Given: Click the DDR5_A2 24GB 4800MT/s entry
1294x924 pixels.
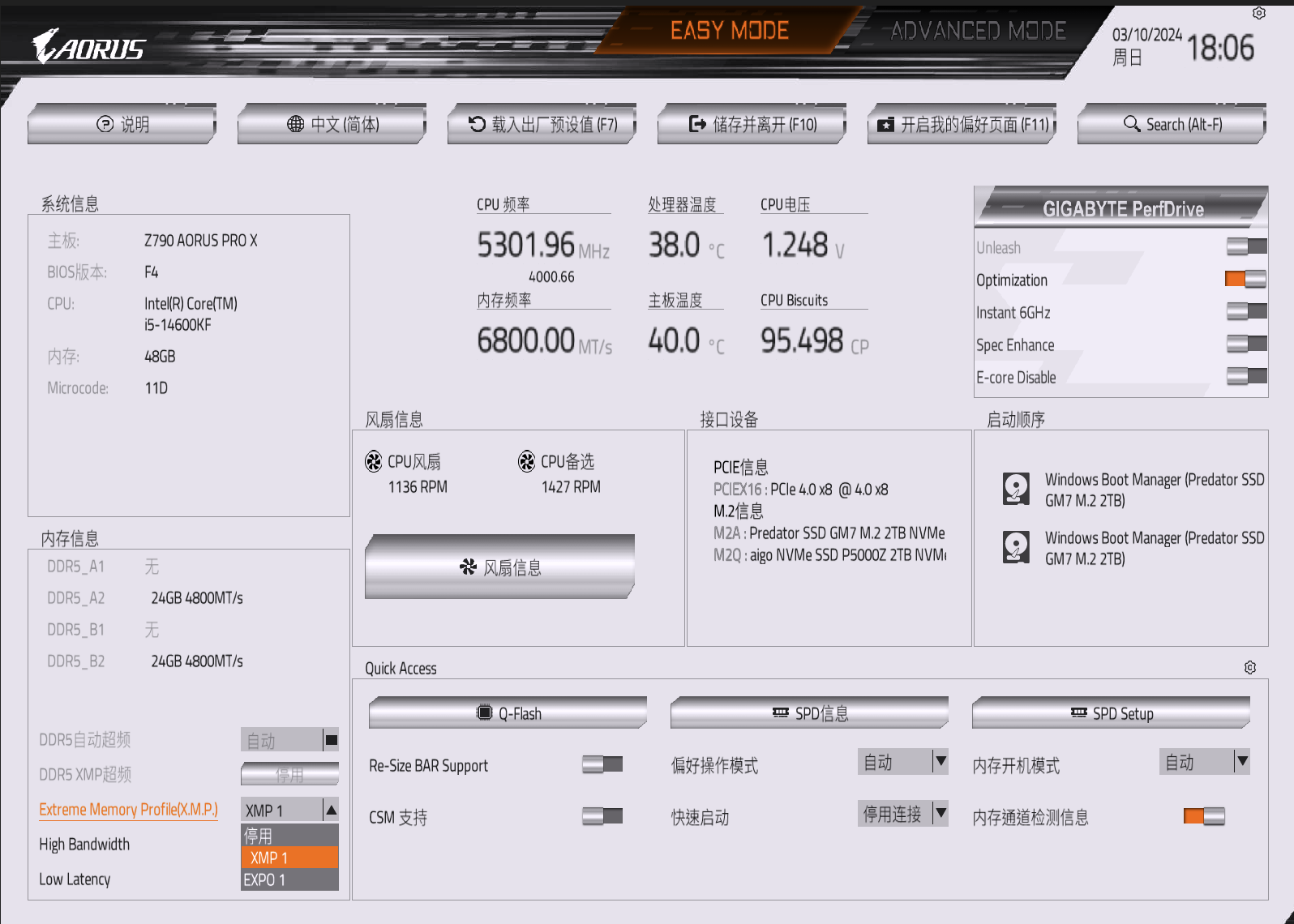Looking at the screenshot, I should [x=145, y=598].
